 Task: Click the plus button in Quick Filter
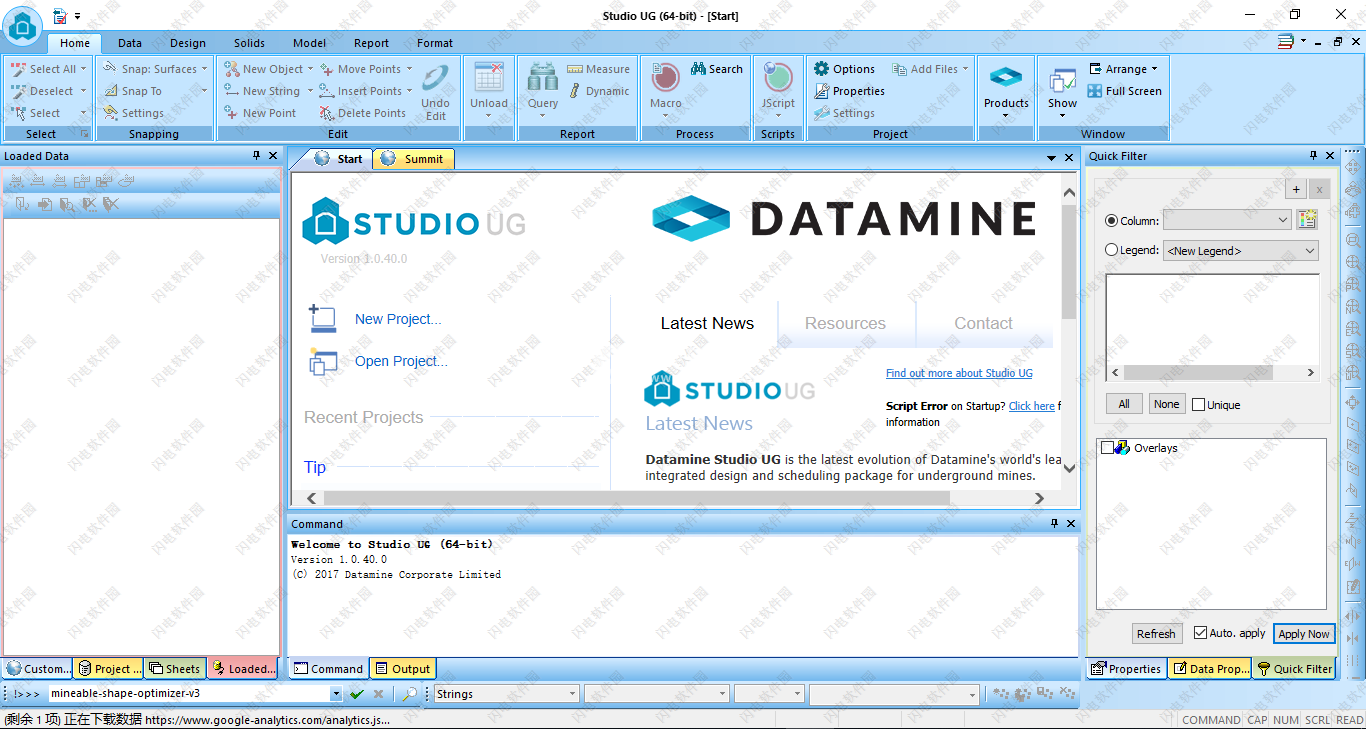click(1296, 190)
